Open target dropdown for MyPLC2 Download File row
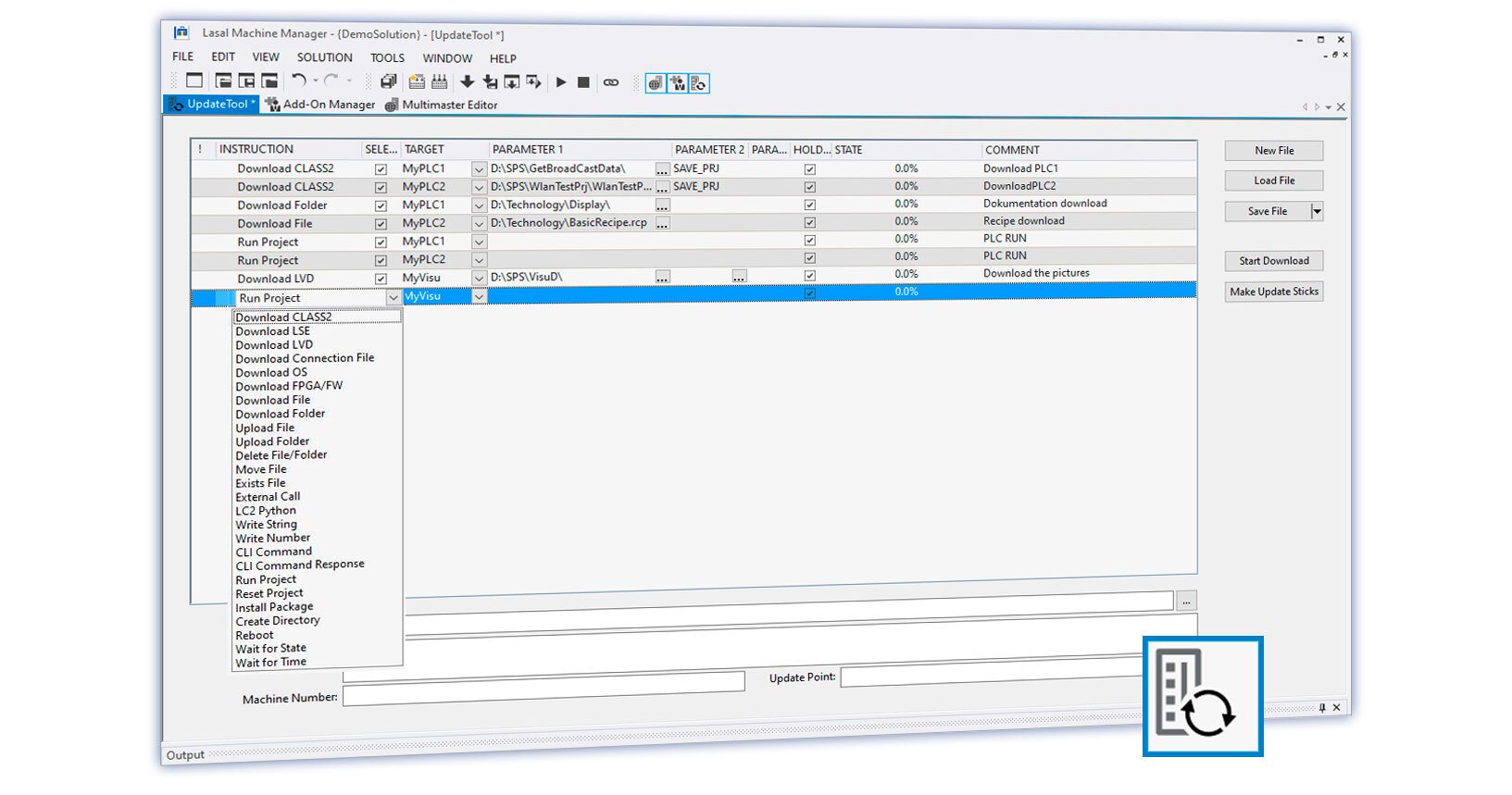 tap(479, 223)
